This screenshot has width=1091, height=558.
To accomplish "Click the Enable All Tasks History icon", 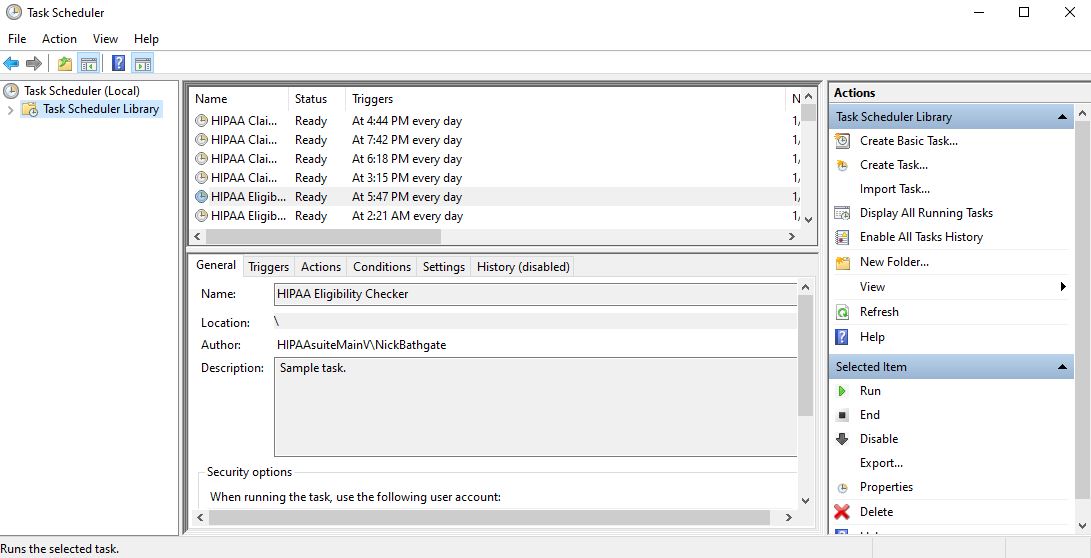I will (x=842, y=237).
